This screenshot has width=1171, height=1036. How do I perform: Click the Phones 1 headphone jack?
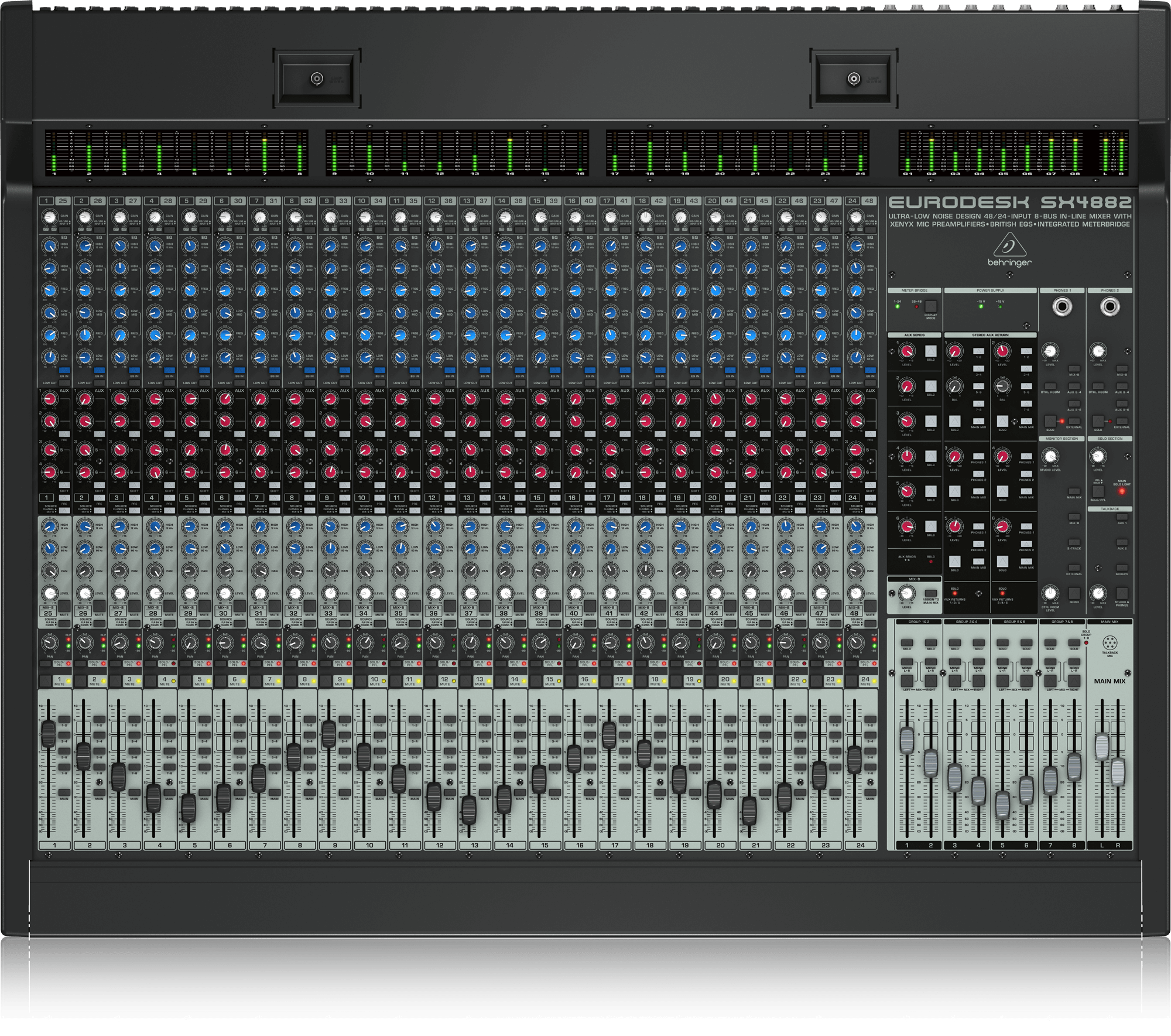[1062, 307]
